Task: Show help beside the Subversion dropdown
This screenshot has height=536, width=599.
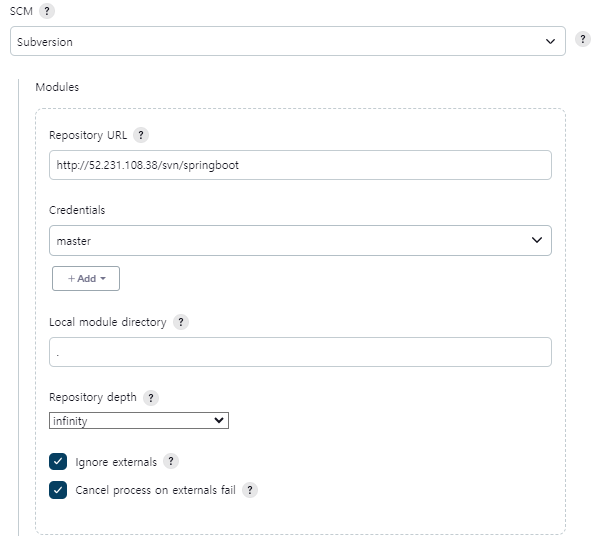Action: [x=583, y=39]
